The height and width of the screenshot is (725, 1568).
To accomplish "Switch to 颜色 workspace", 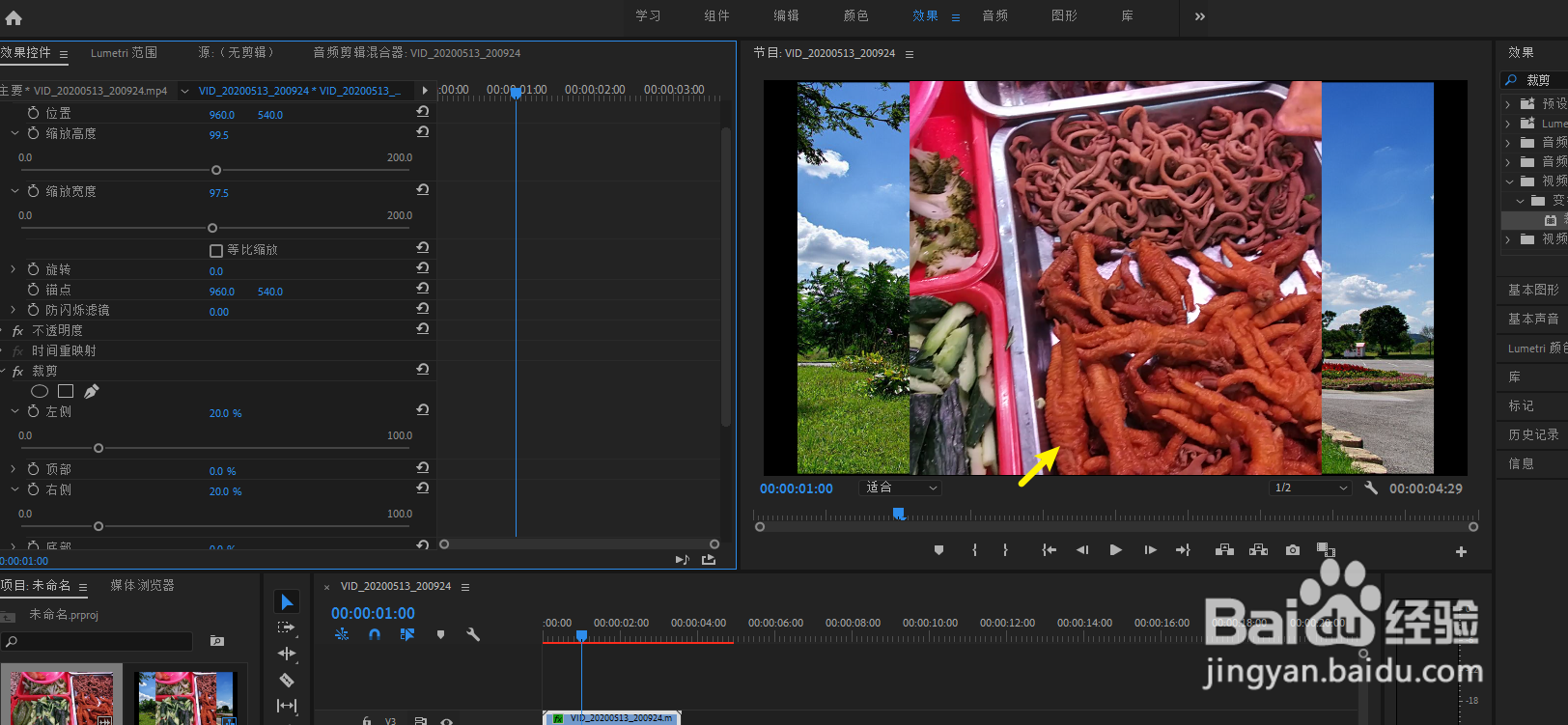I will (x=856, y=15).
